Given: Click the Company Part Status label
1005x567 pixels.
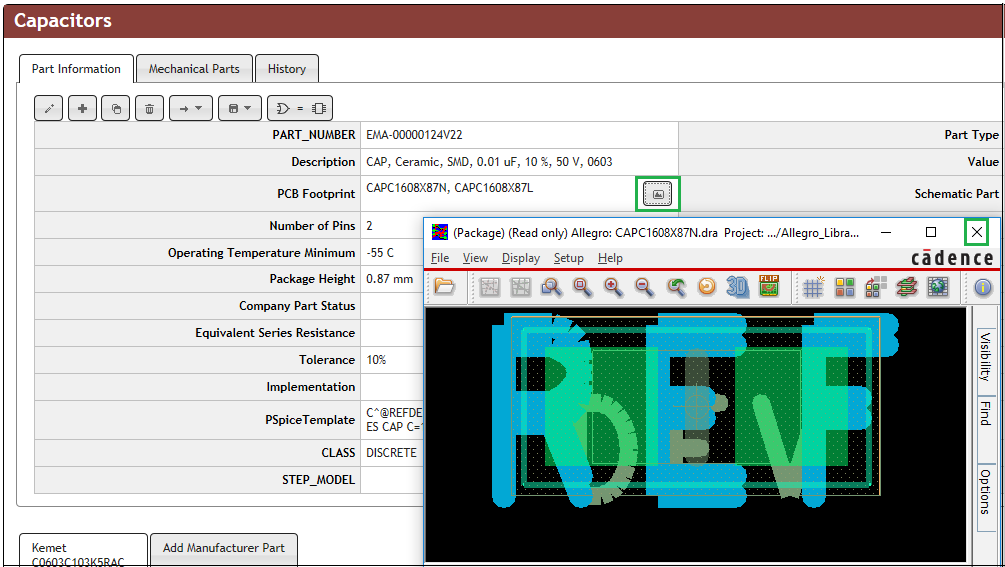Looking at the screenshot, I should tap(297, 306).
